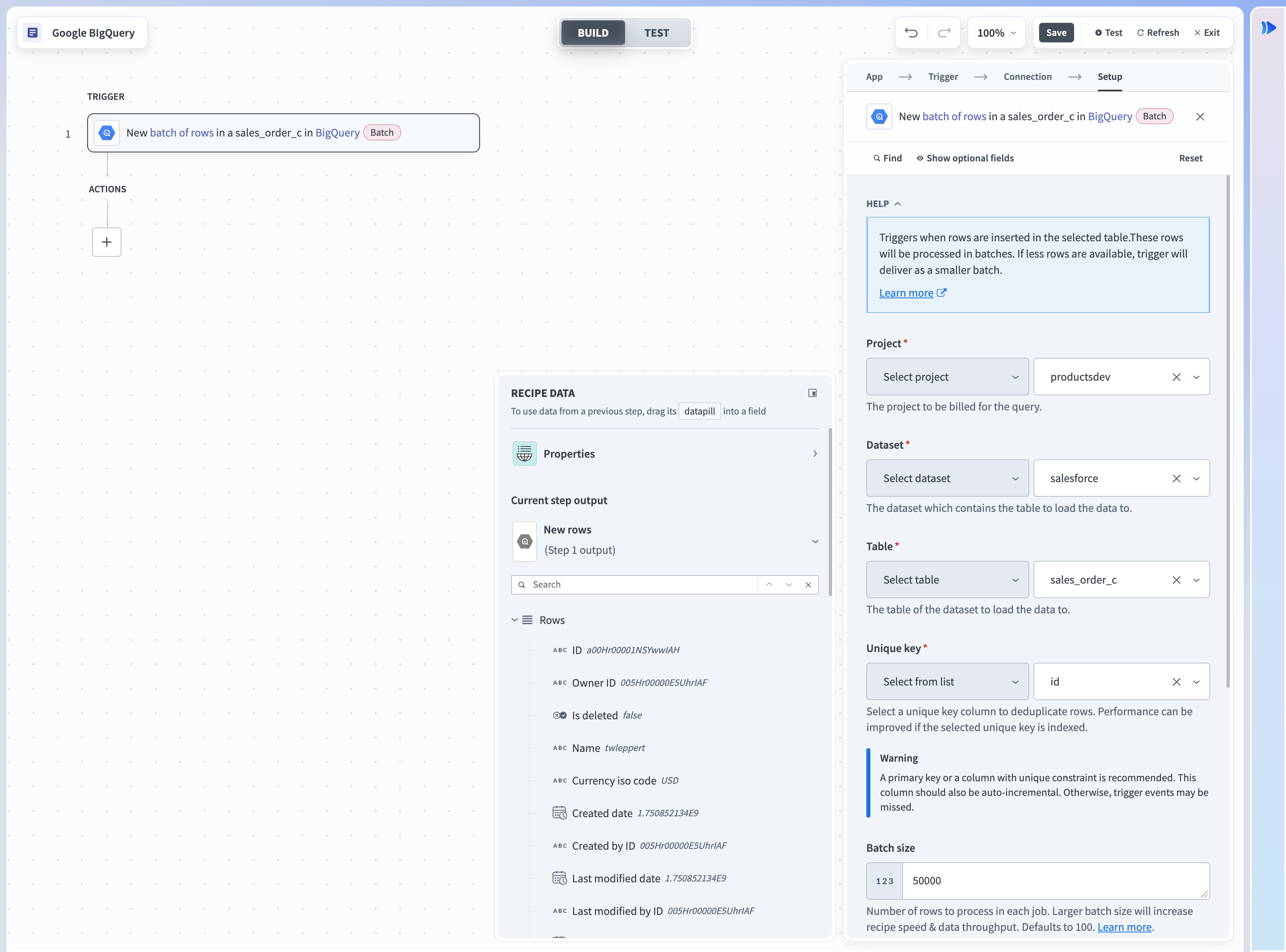This screenshot has height=952, width=1286.
Task: Open the productsdev project dropdown
Action: tap(1196, 377)
